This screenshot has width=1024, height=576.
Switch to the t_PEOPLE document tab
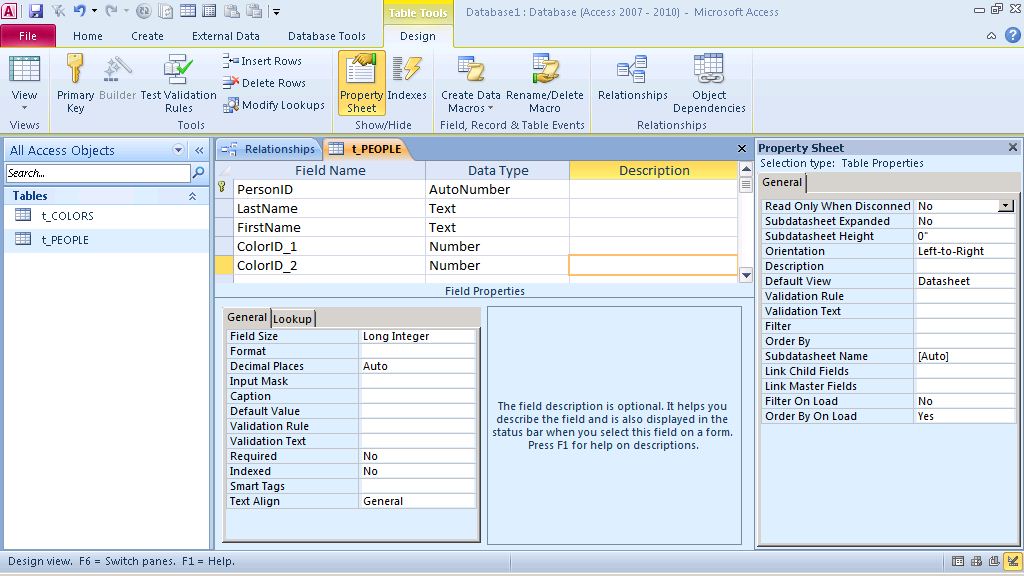click(x=366, y=149)
